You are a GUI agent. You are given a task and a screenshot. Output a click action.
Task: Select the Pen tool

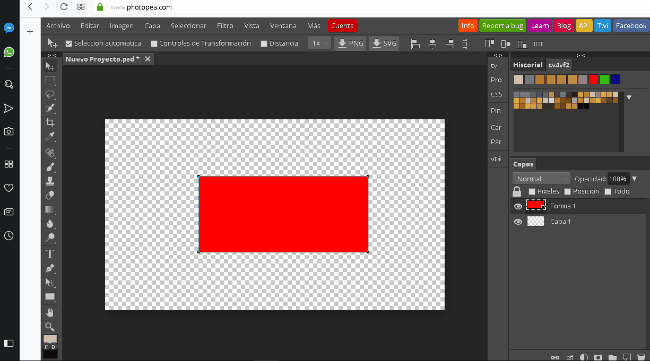tap(50, 269)
